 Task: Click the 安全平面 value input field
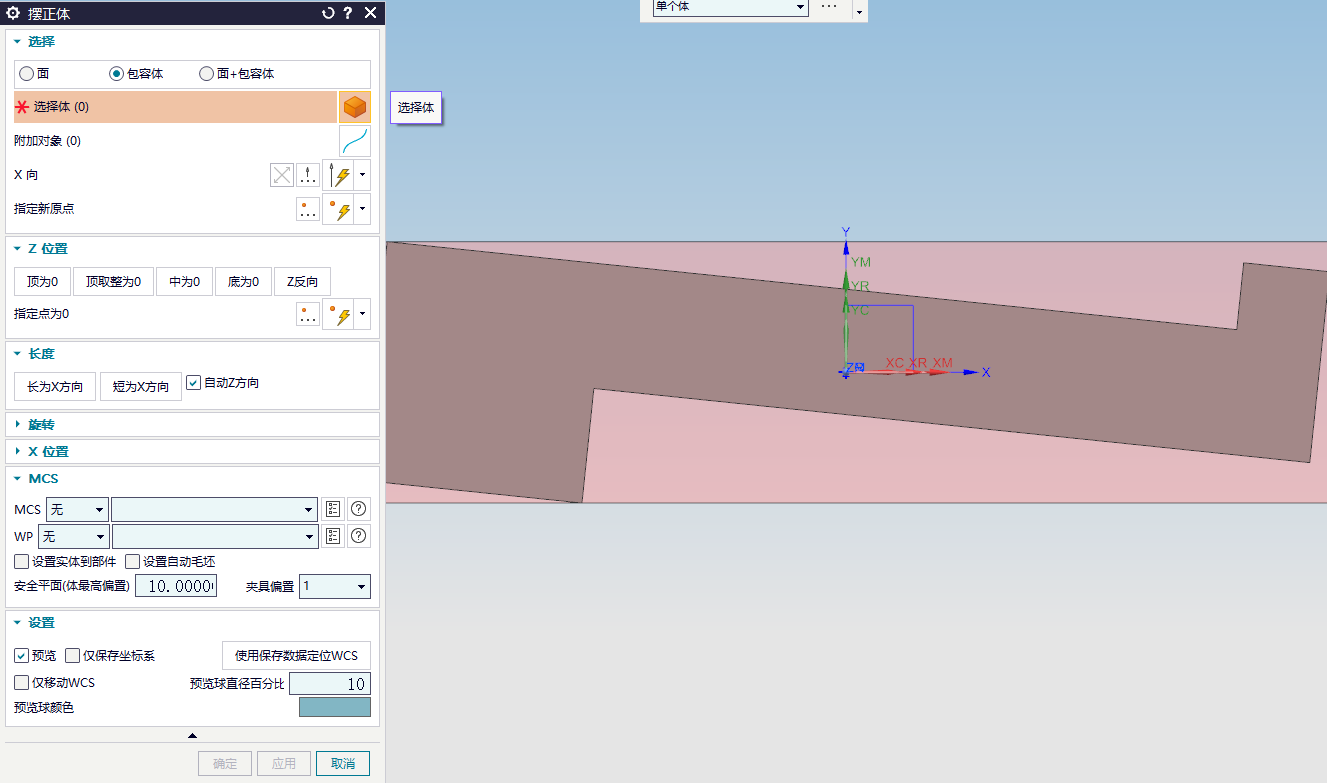click(x=176, y=586)
